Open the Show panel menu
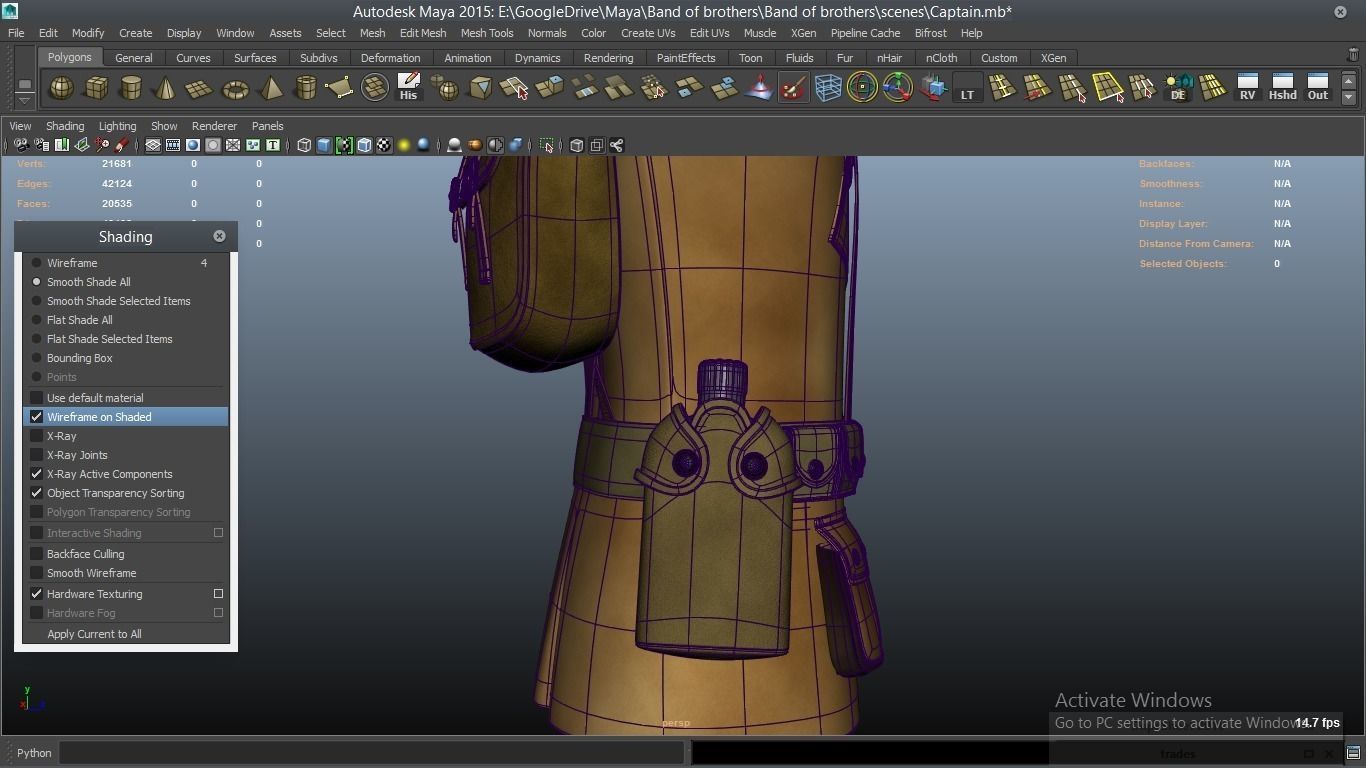The width and height of the screenshot is (1366, 768). click(x=164, y=126)
